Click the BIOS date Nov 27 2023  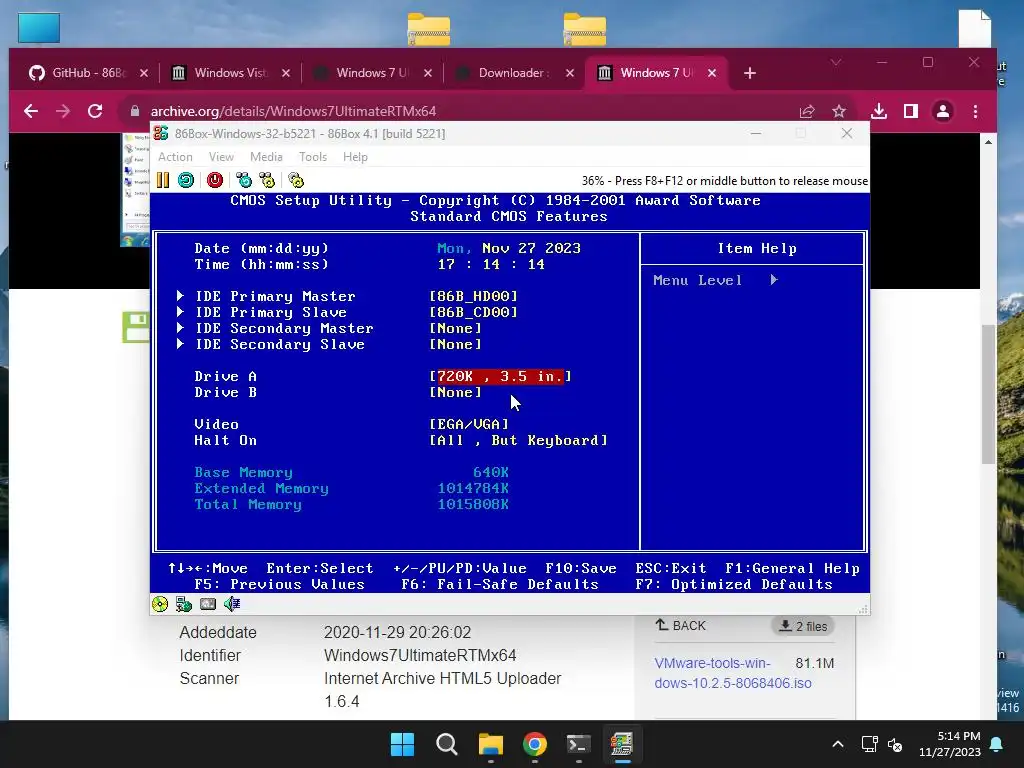pos(532,248)
